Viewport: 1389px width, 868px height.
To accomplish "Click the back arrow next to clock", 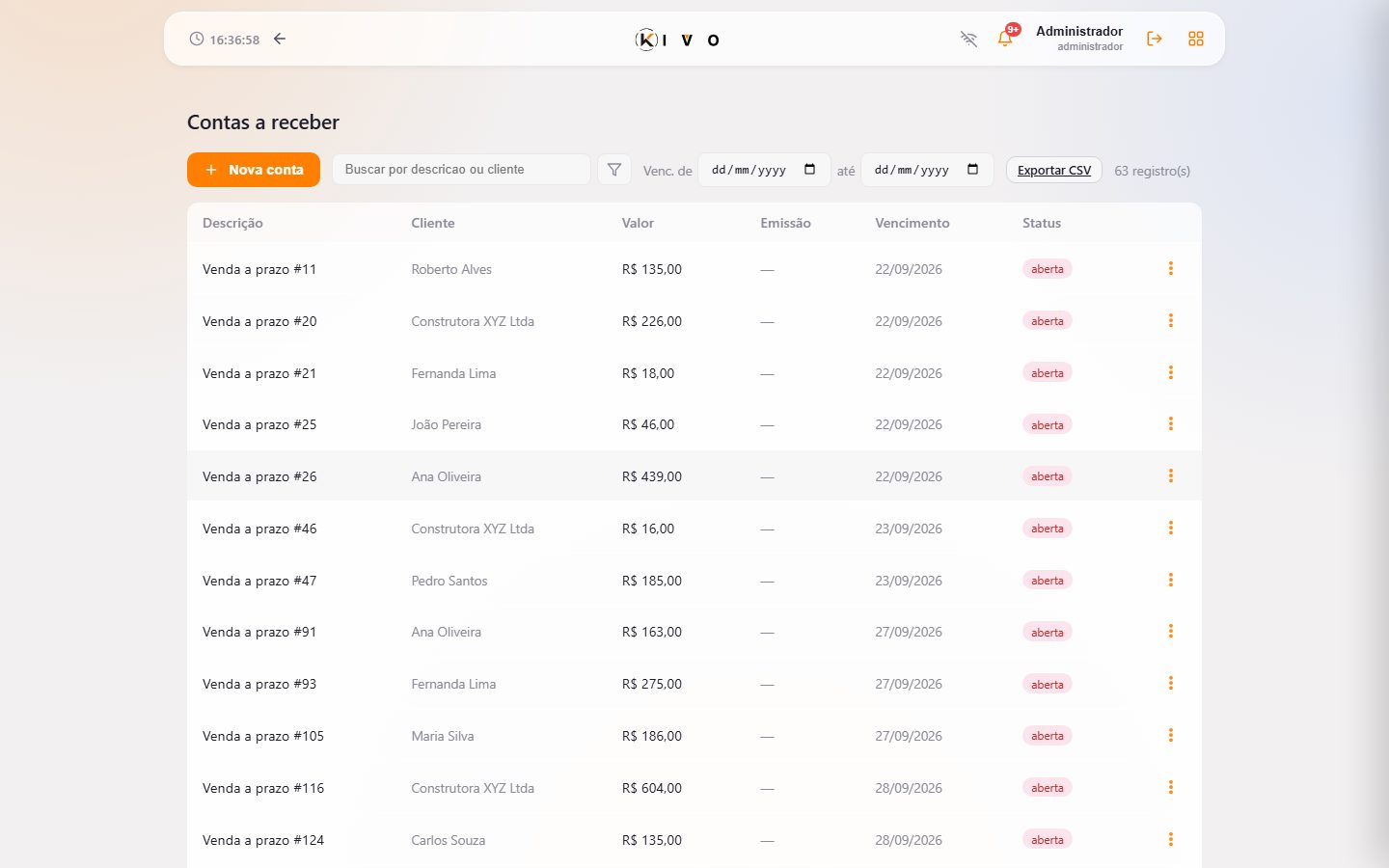I will 280,39.
